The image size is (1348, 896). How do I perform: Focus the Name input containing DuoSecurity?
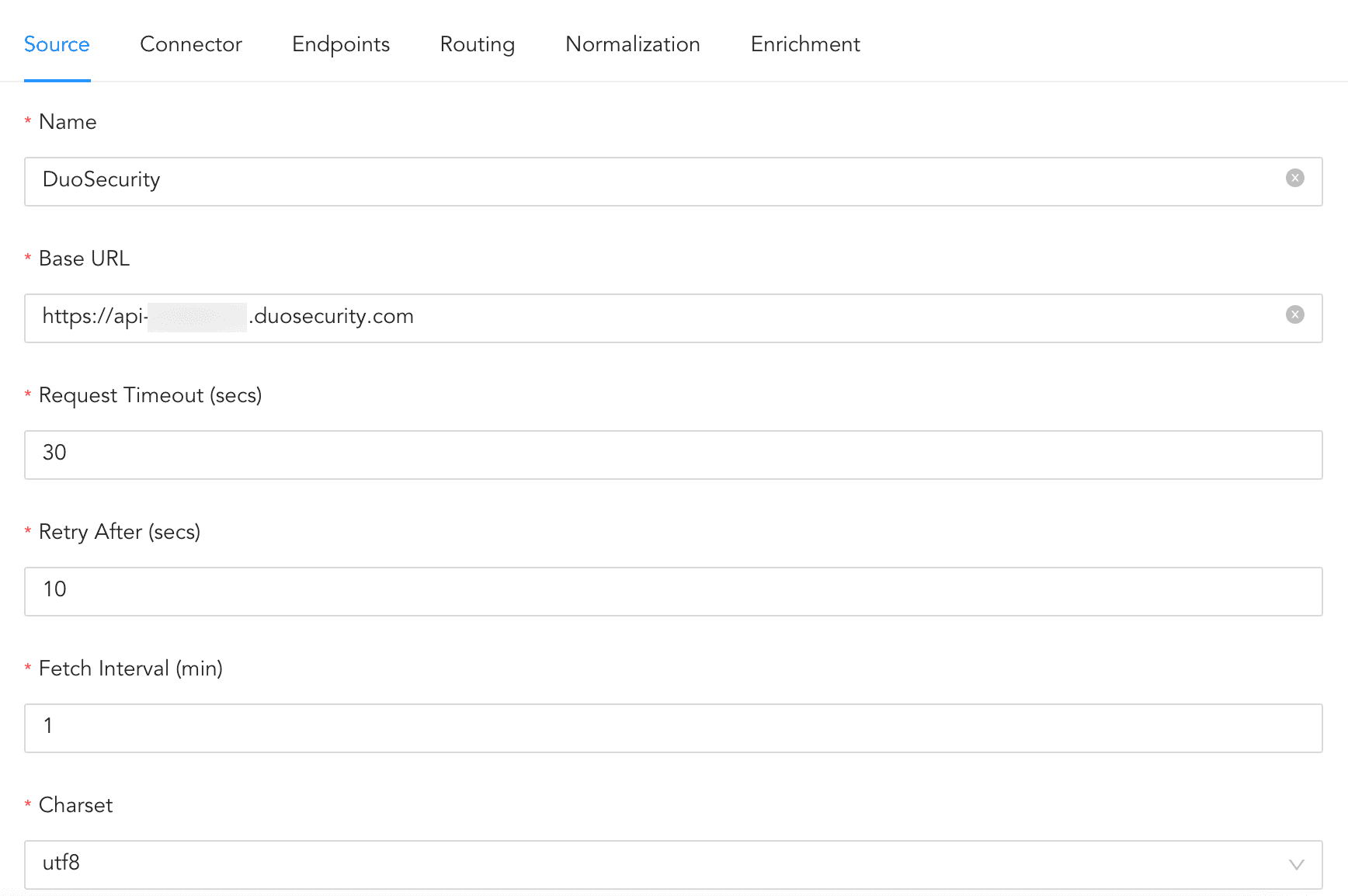coord(652,181)
